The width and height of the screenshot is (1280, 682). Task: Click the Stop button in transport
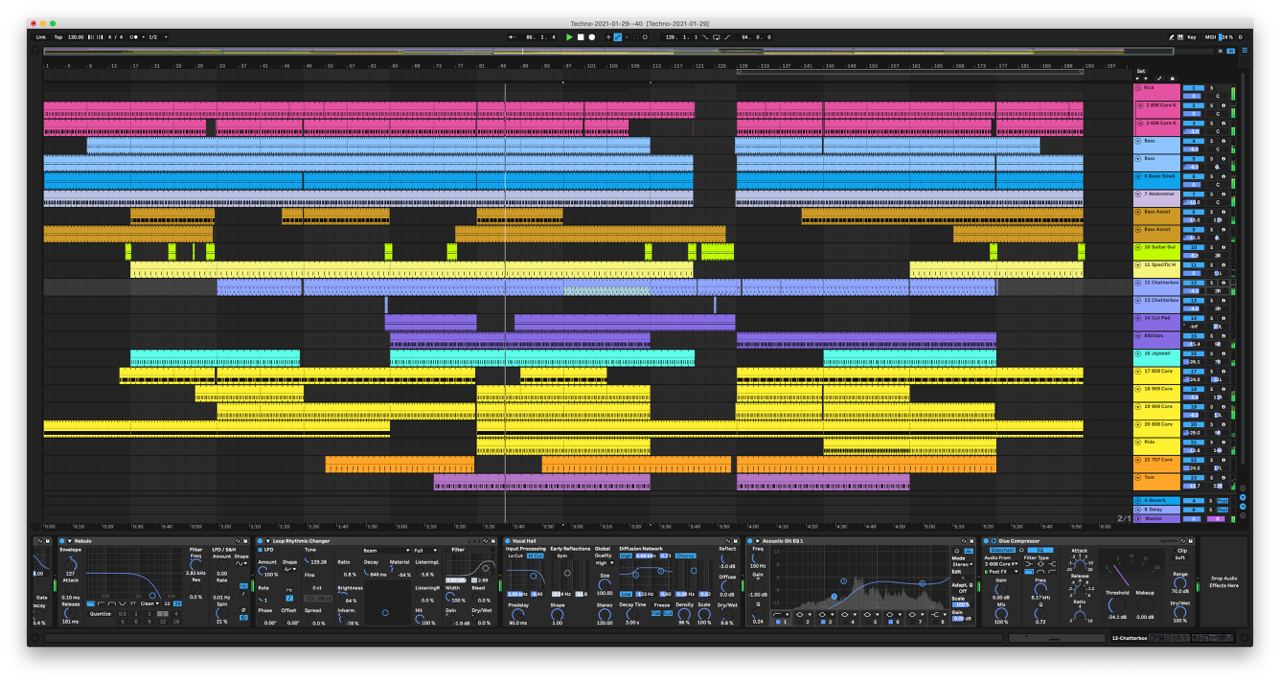(x=581, y=37)
